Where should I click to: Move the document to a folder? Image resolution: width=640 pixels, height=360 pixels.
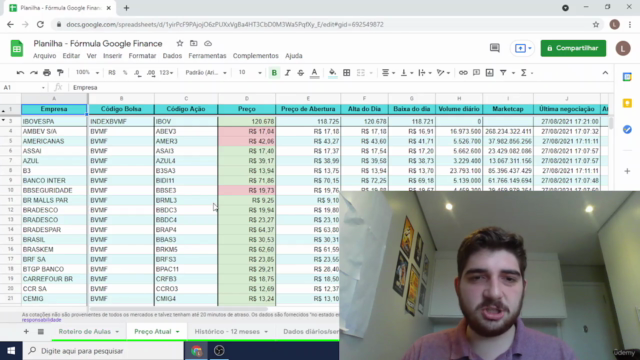click(193, 43)
